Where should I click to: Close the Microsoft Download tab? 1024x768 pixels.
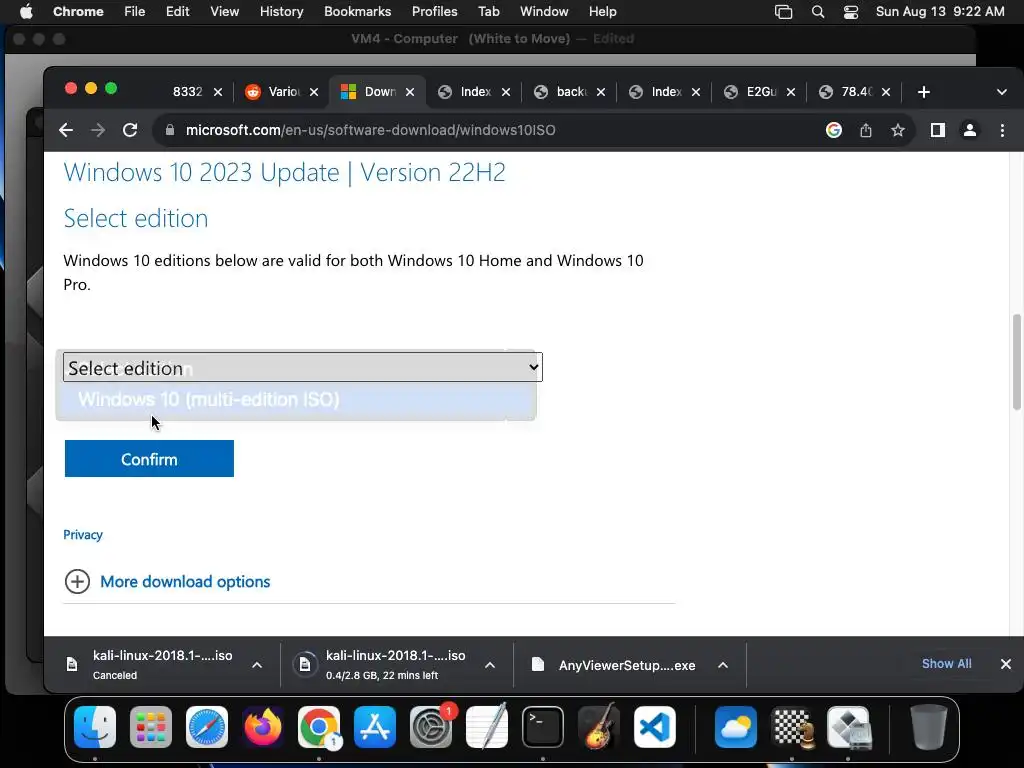coord(410,92)
